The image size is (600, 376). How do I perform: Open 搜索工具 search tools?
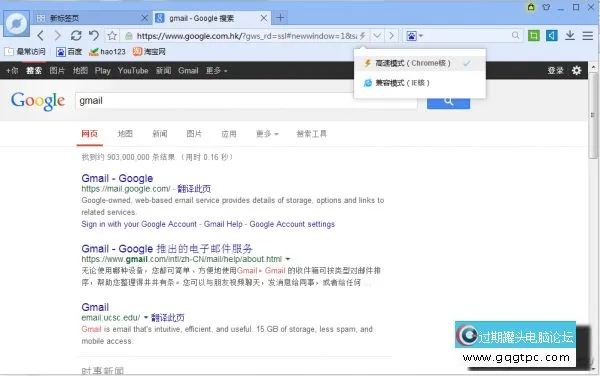[311, 134]
